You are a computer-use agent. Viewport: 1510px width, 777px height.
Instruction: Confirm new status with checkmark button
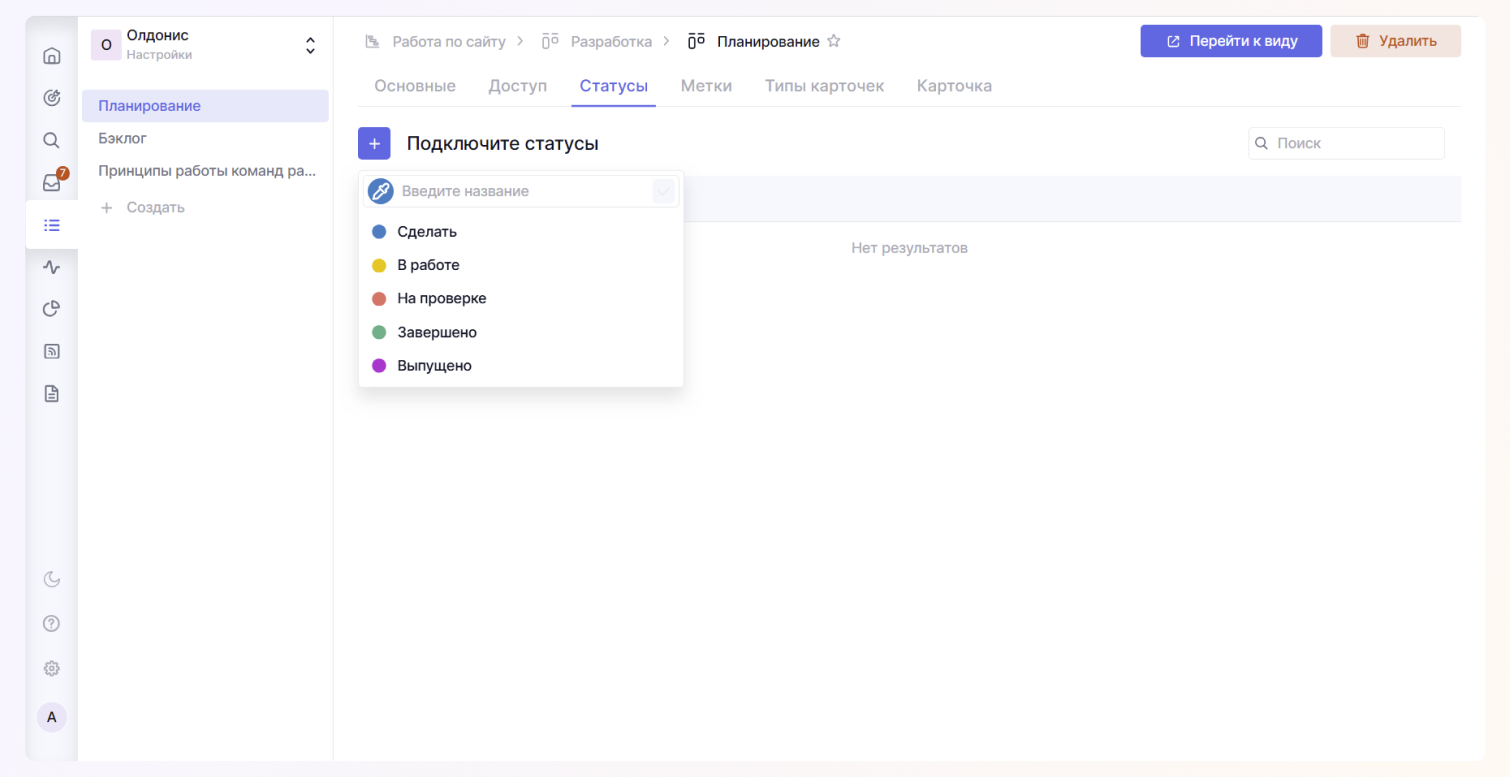663,191
